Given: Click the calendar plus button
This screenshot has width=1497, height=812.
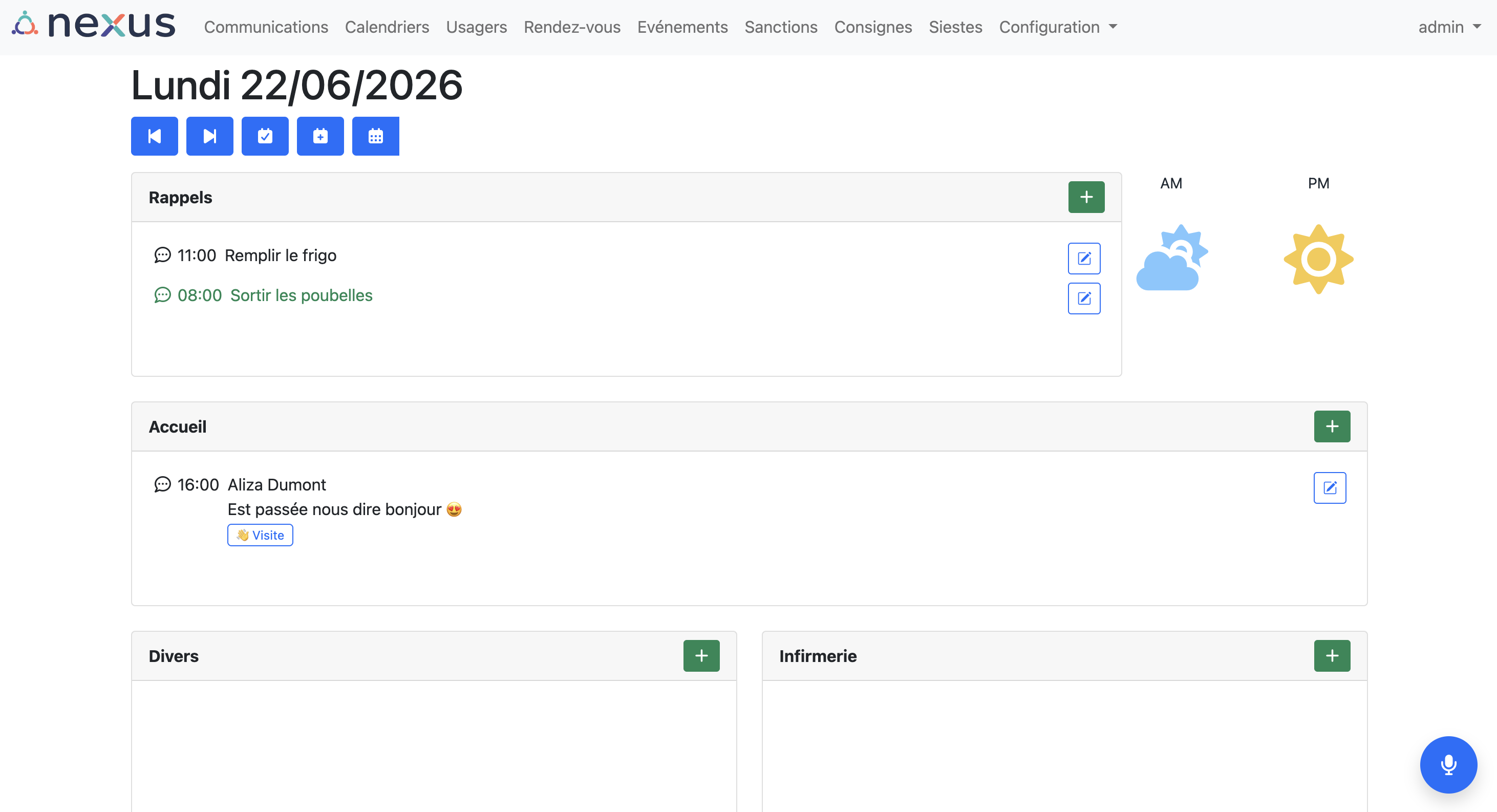Looking at the screenshot, I should pos(320,136).
